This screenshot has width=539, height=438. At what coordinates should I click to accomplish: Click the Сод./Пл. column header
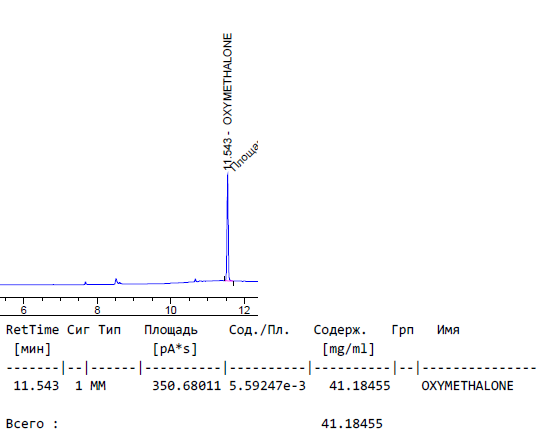[259, 330]
